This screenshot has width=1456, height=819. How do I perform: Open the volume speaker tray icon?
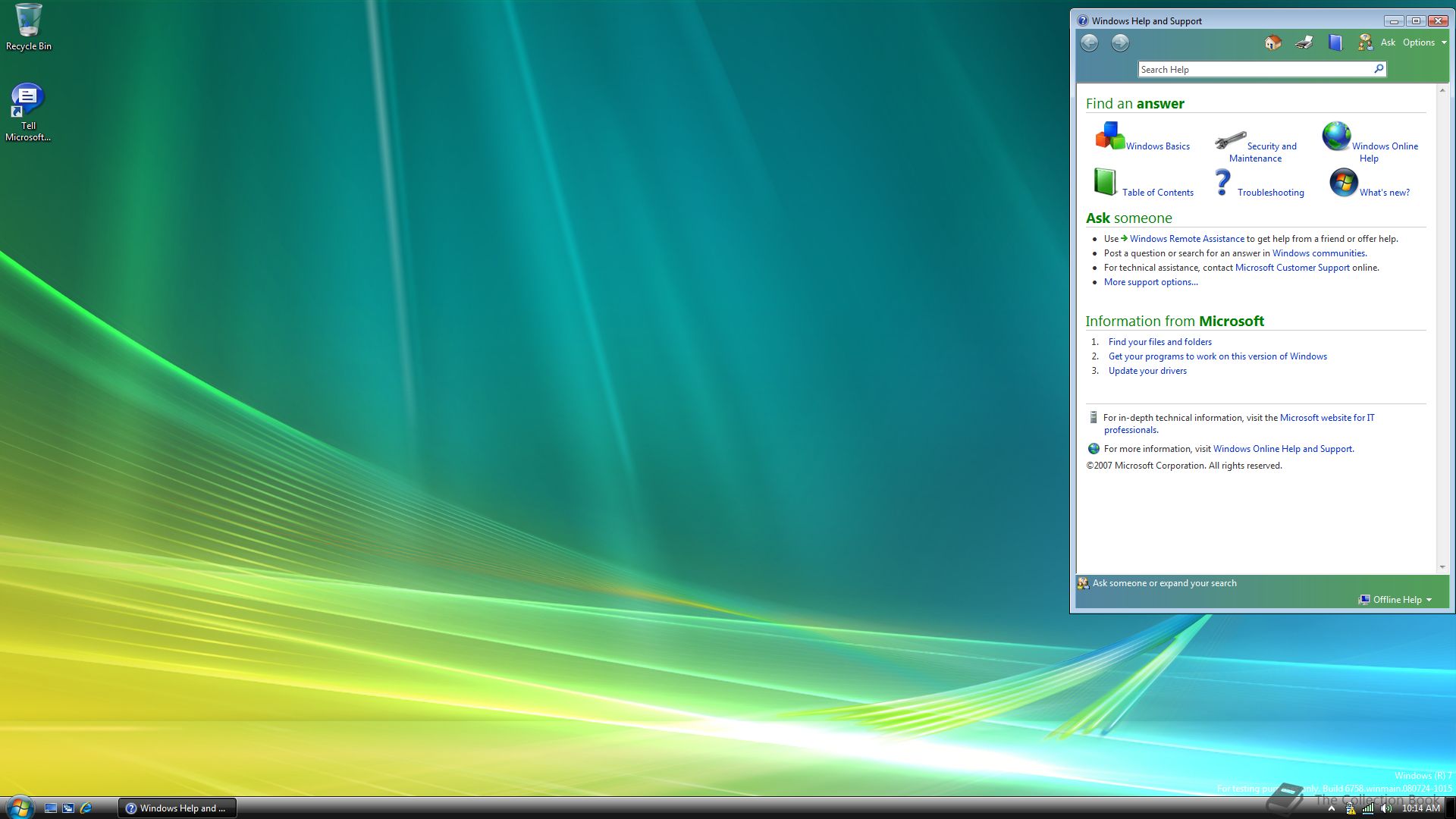click(1386, 808)
